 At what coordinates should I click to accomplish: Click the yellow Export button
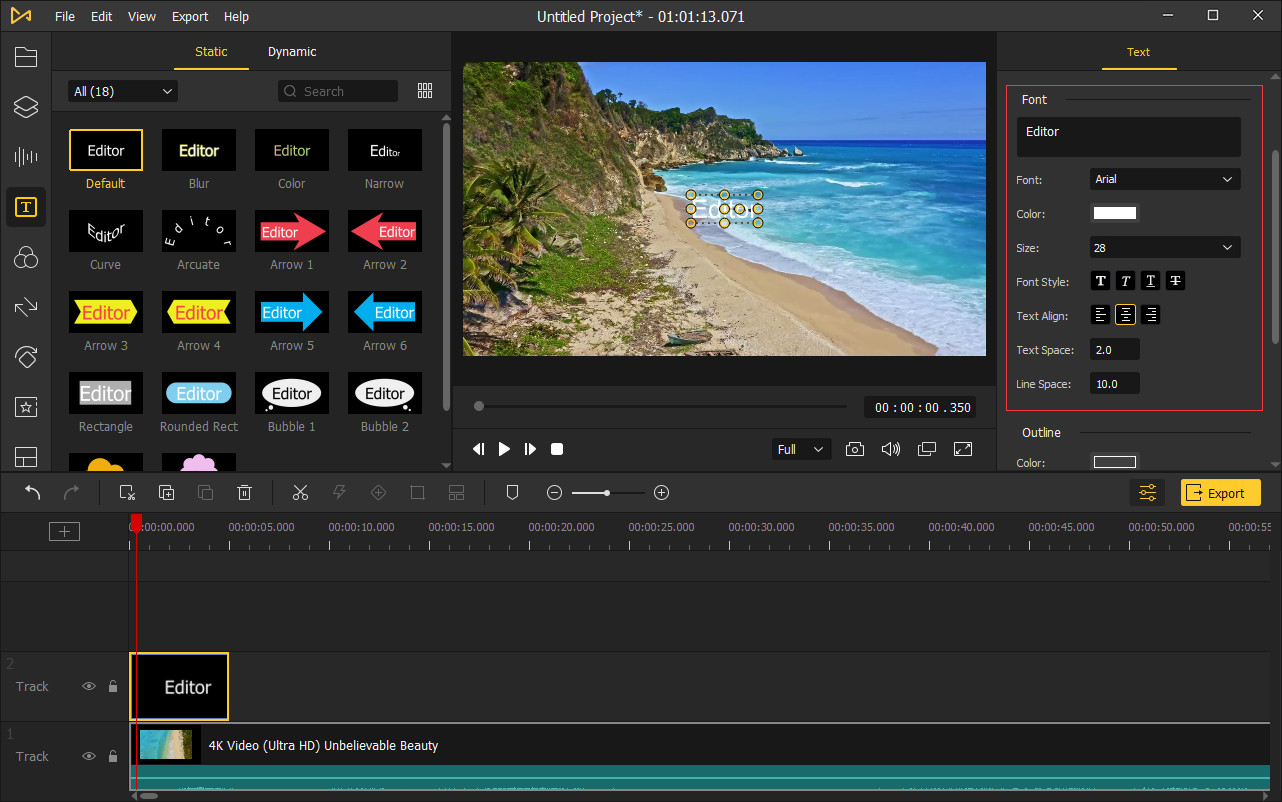(1220, 492)
